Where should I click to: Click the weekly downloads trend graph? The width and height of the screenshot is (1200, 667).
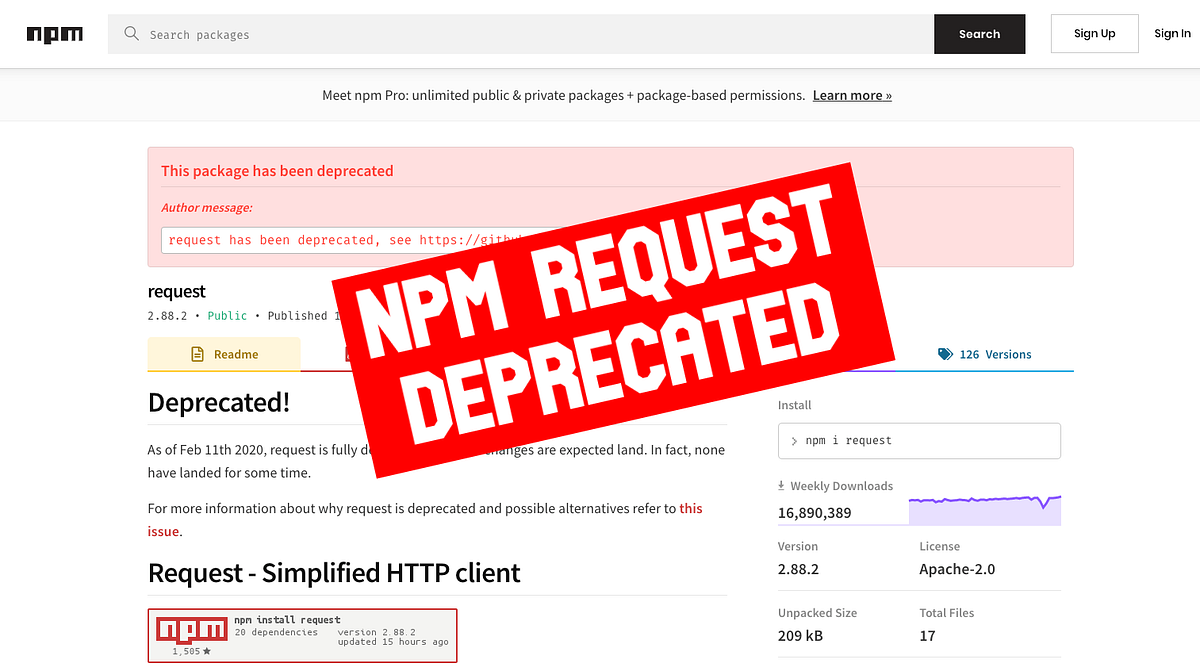(x=985, y=508)
